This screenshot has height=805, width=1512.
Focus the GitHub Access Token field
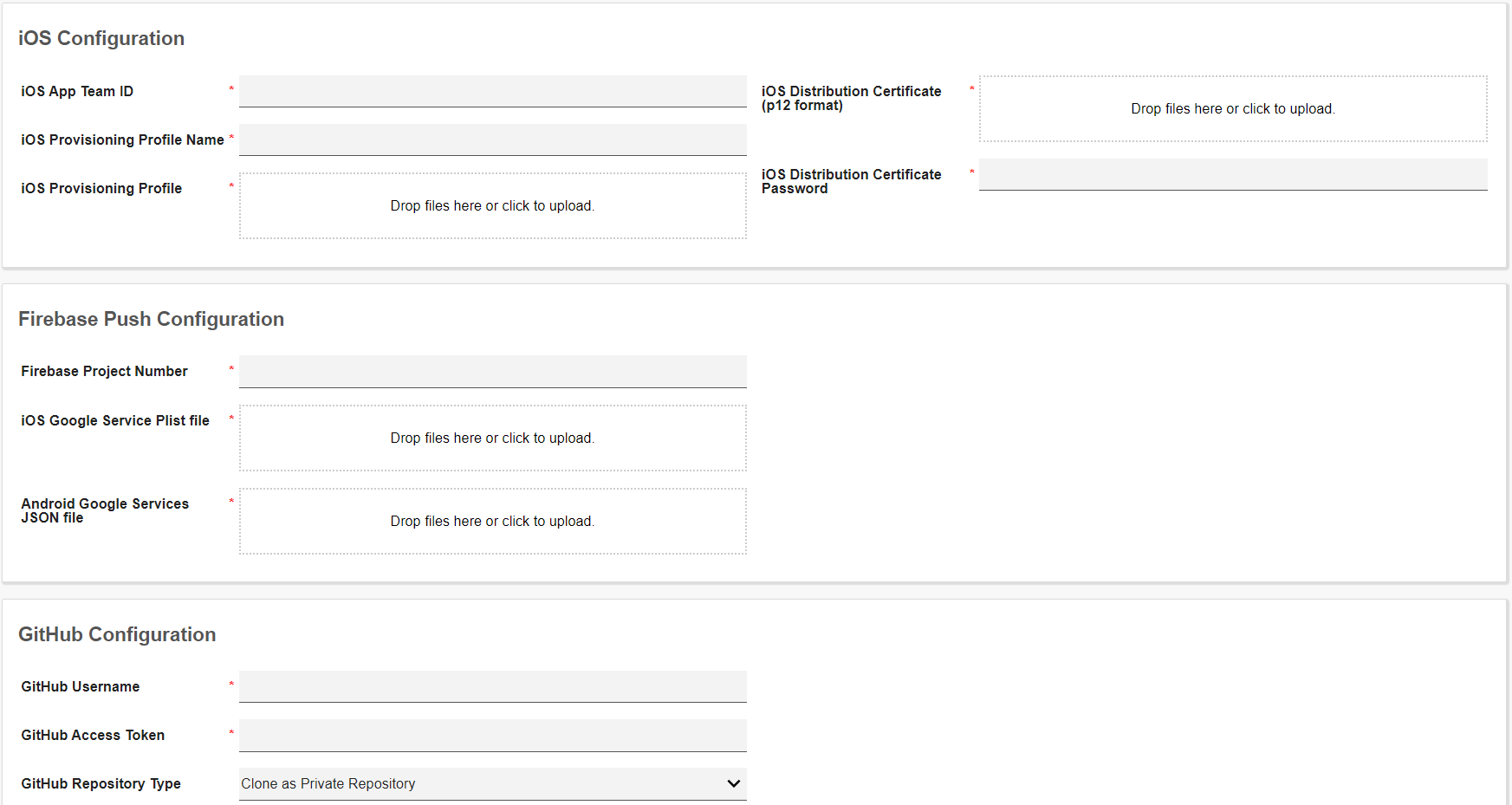[492, 735]
